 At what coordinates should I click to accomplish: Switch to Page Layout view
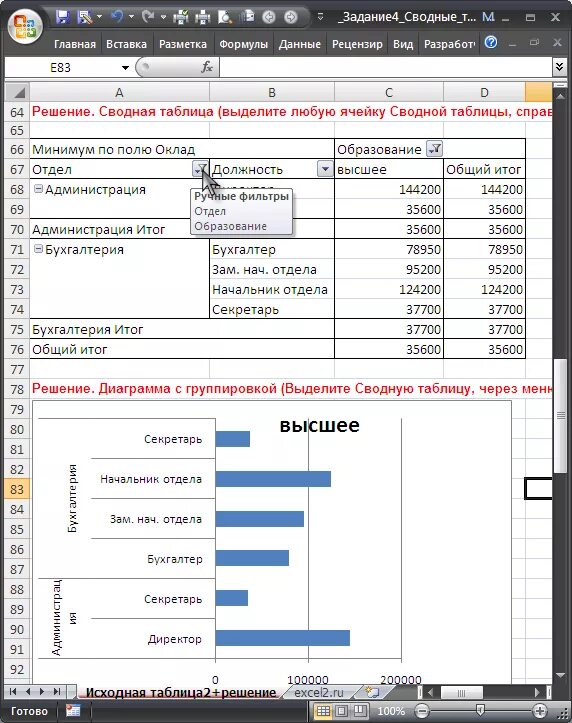[342, 711]
